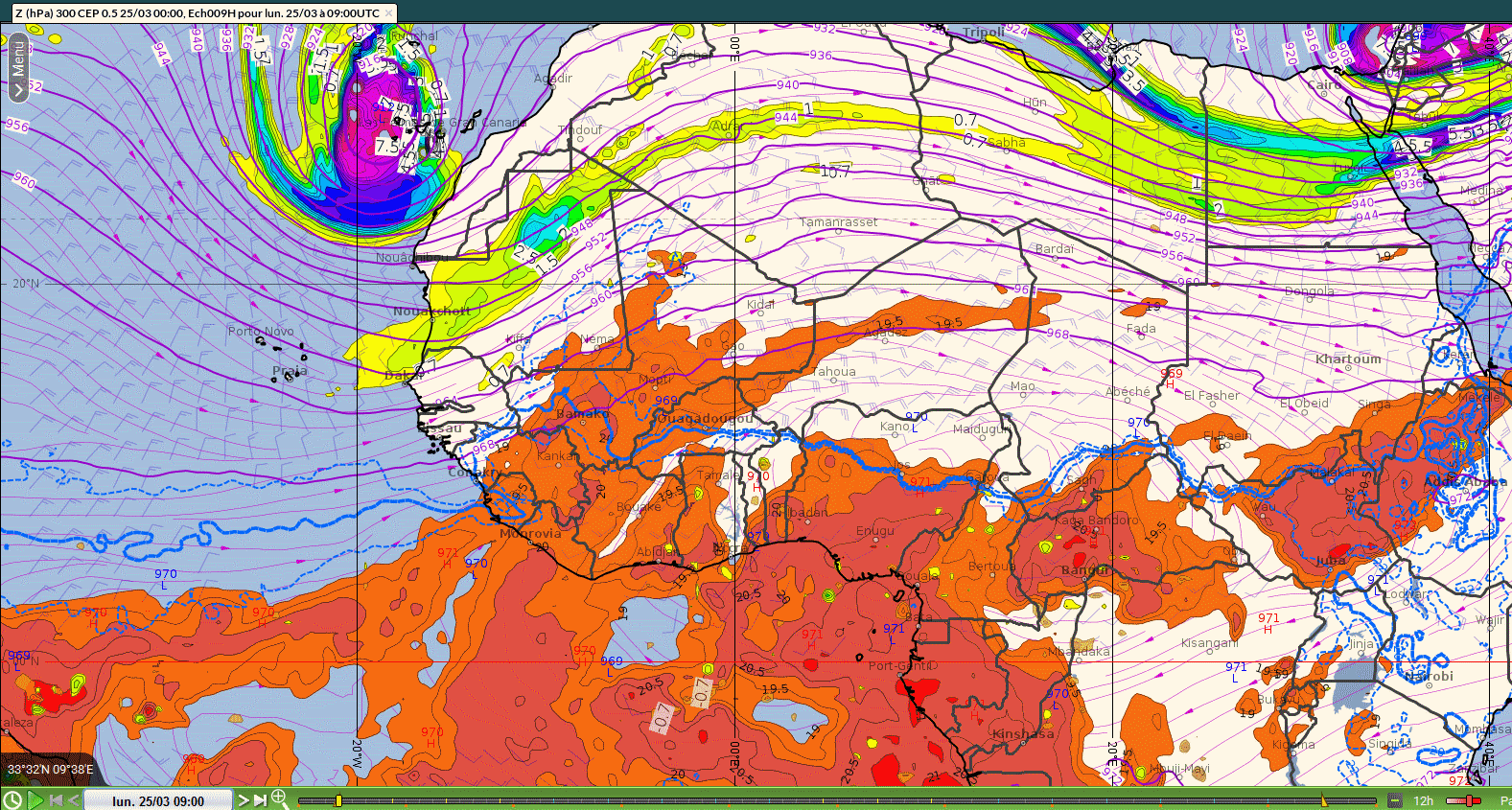Viewport: 1512px width, 810px height.
Task: Click the Port-Gentil city label
Action: pyautogui.click(x=901, y=665)
